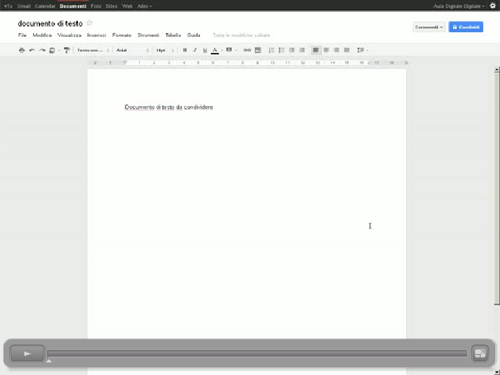Open the account menu at top right
Image resolution: width=500 pixels, height=375 pixels.
(459, 6)
